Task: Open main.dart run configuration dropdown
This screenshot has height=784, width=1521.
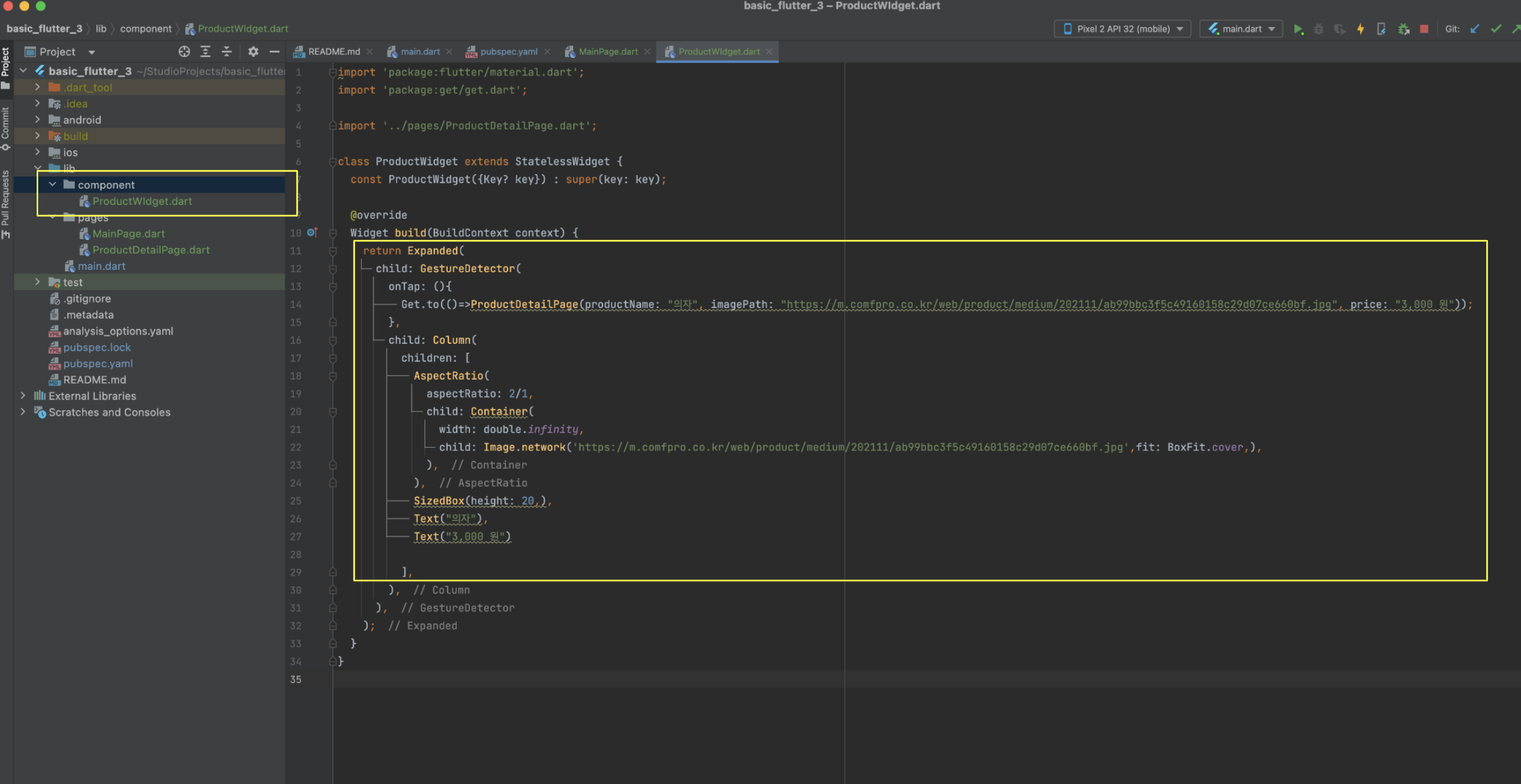Action: pyautogui.click(x=1241, y=29)
